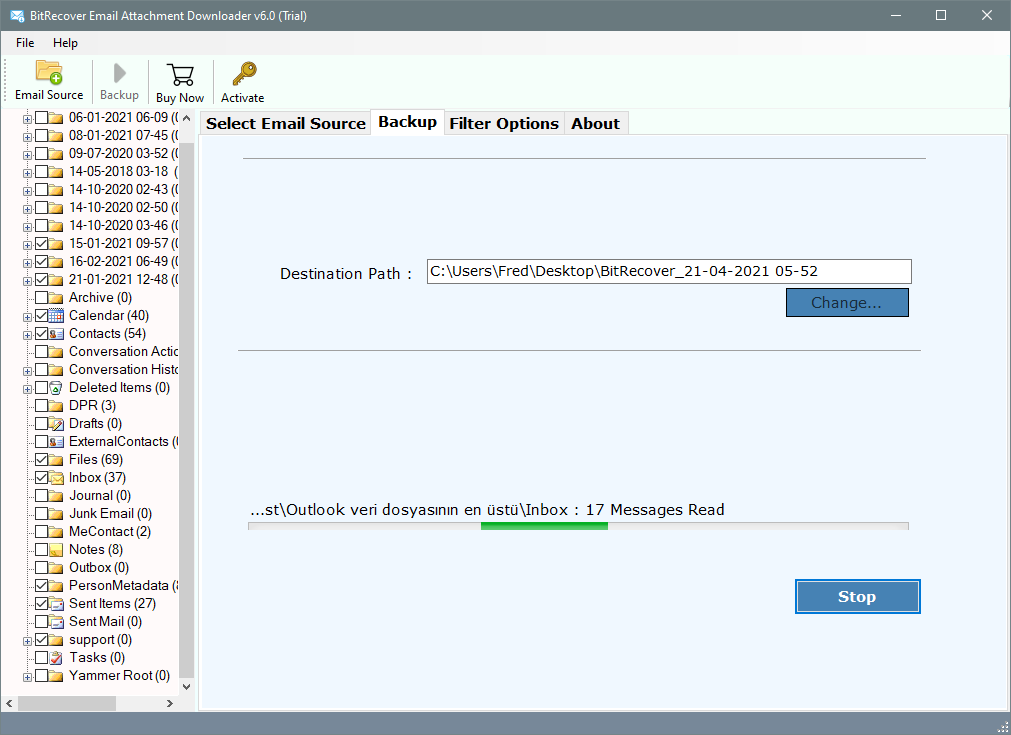Check the DPR (3) checkbox
The width and height of the screenshot is (1011, 735).
point(41,406)
